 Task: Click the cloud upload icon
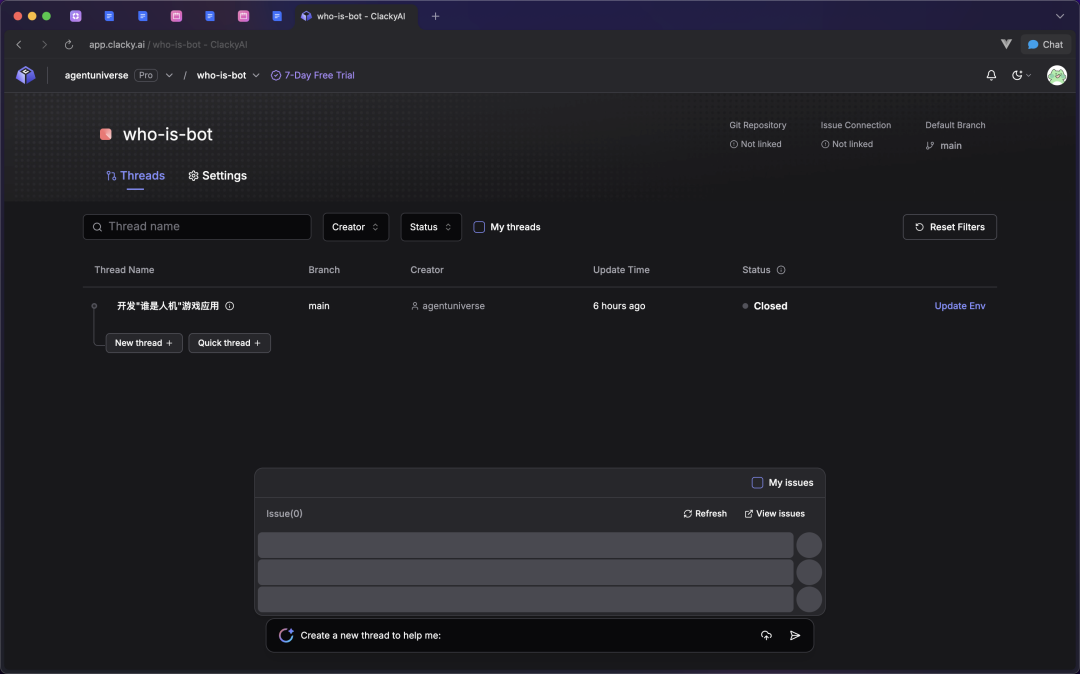(x=766, y=635)
